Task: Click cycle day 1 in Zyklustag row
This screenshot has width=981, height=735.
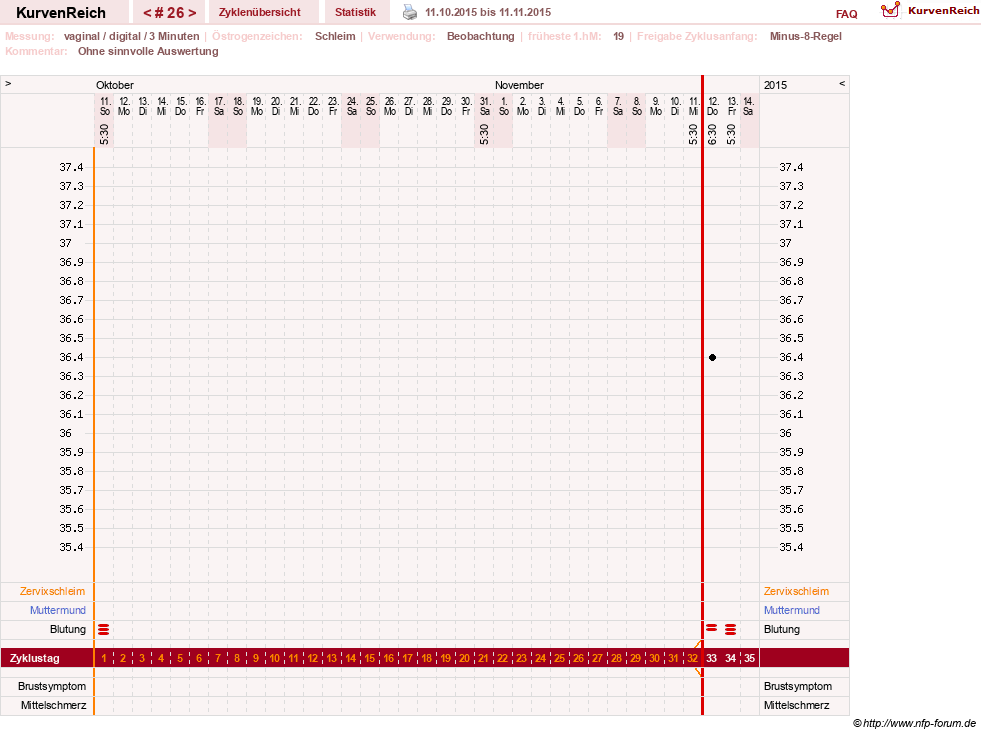Action: click(104, 658)
